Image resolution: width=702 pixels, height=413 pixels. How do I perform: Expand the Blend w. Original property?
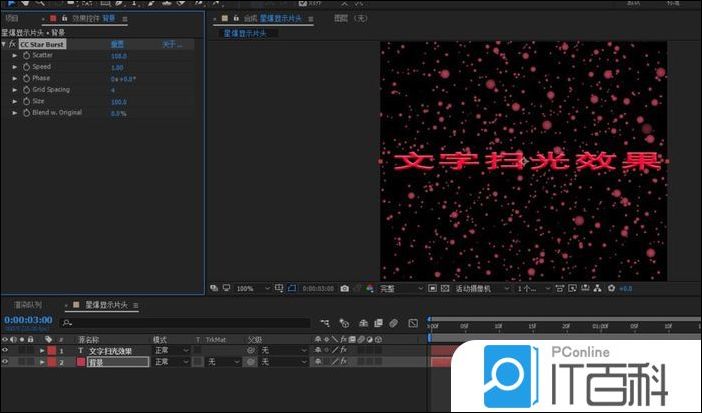15,113
